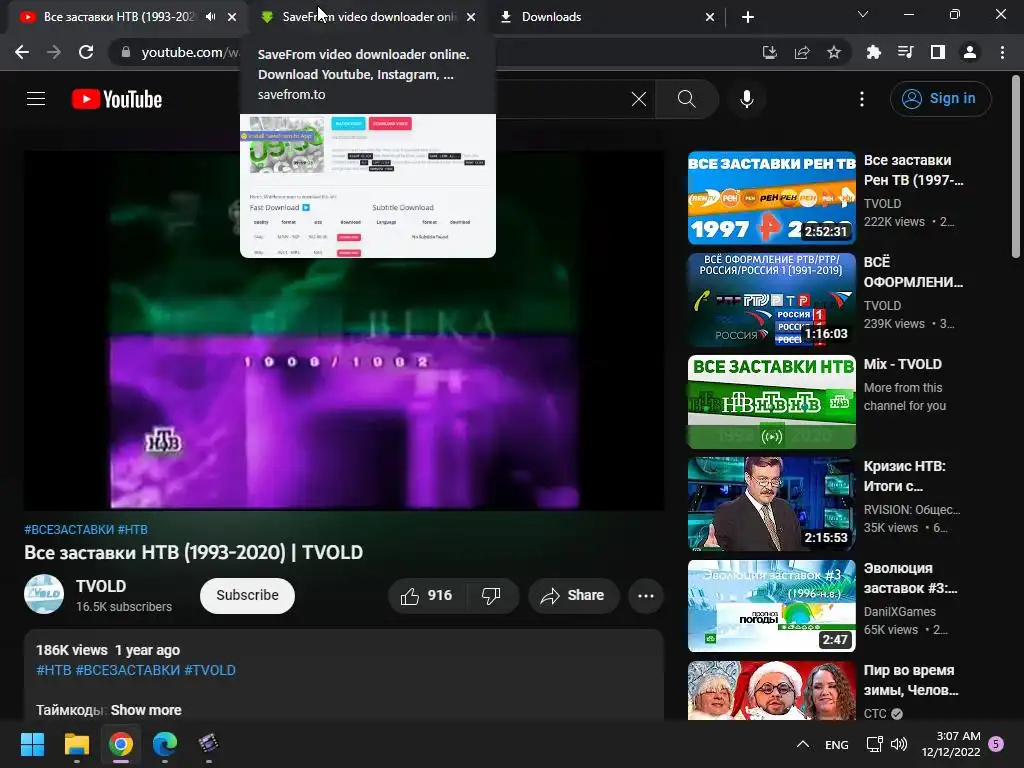Share this page icon
This screenshot has width=1024, height=768.
(802, 52)
